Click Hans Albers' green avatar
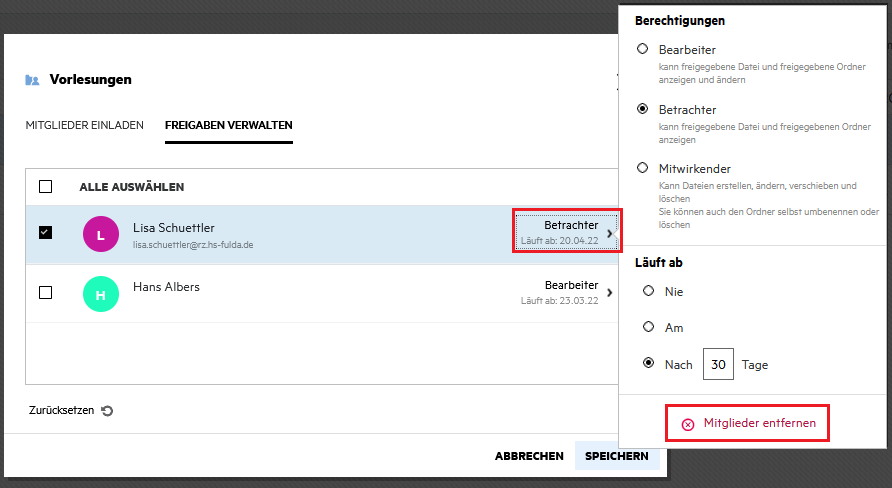Image resolution: width=892 pixels, height=488 pixels. [101, 294]
